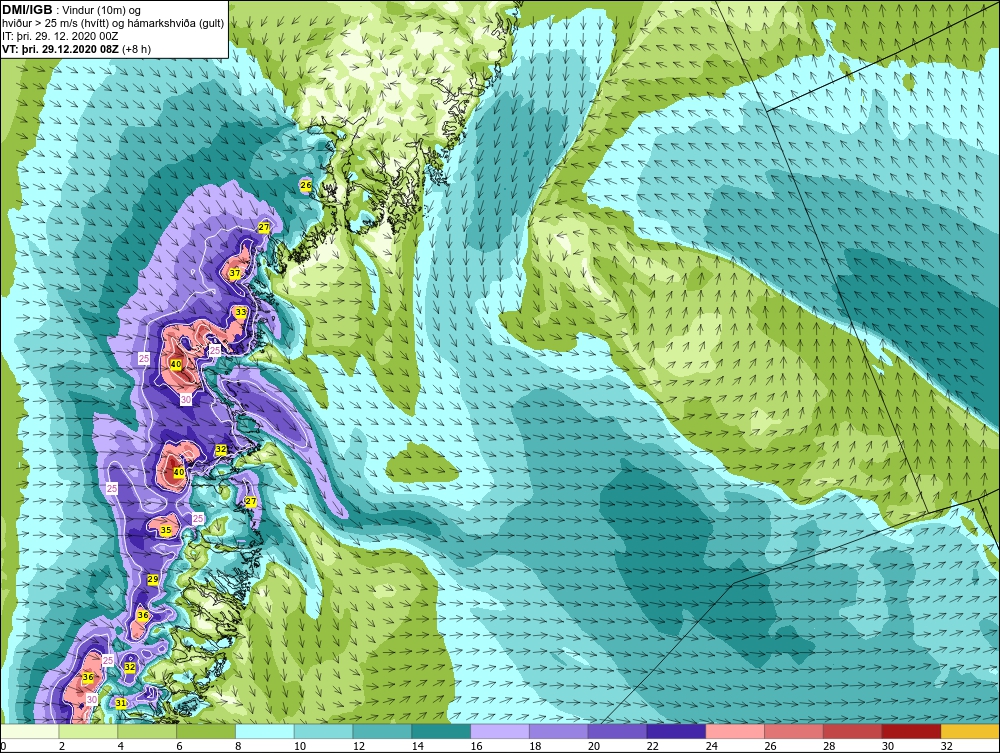Click the DMI/IGB title in the header
The image size is (1000, 753).
coord(27,10)
